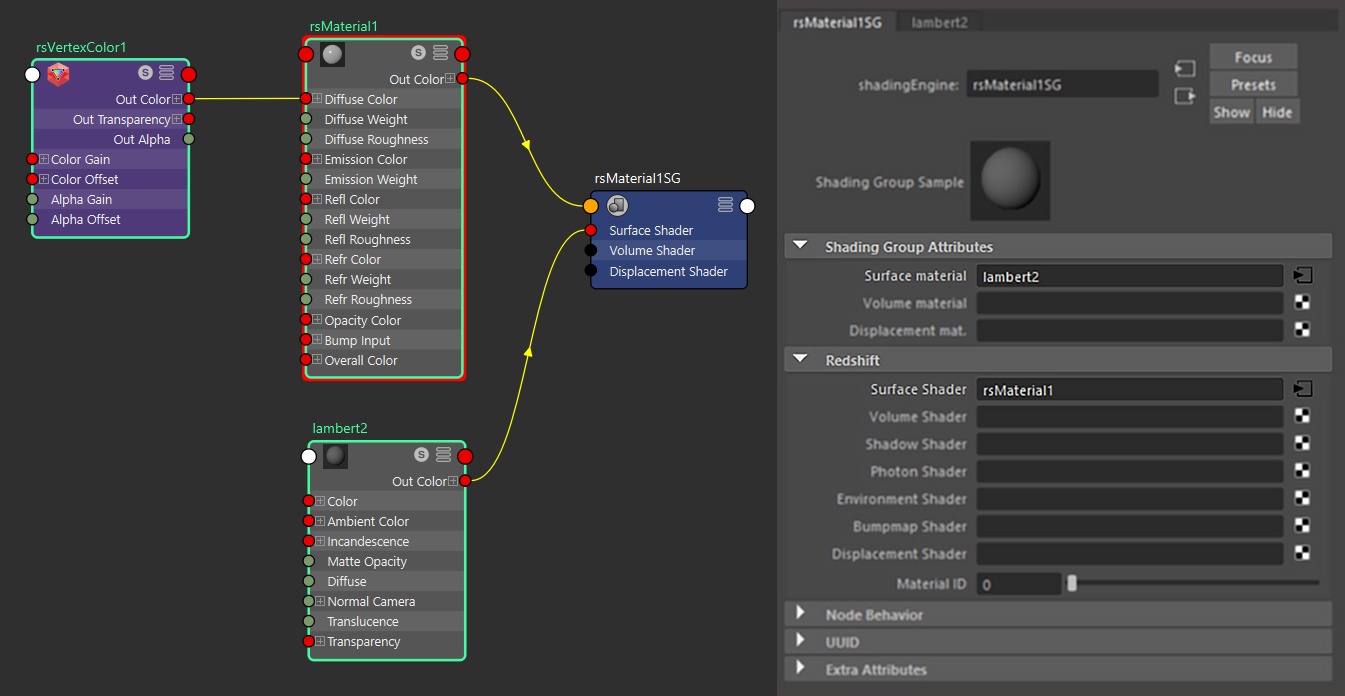Click the Focus button
Viewport: 1345px width, 696px height.
pyautogui.click(x=1253, y=57)
